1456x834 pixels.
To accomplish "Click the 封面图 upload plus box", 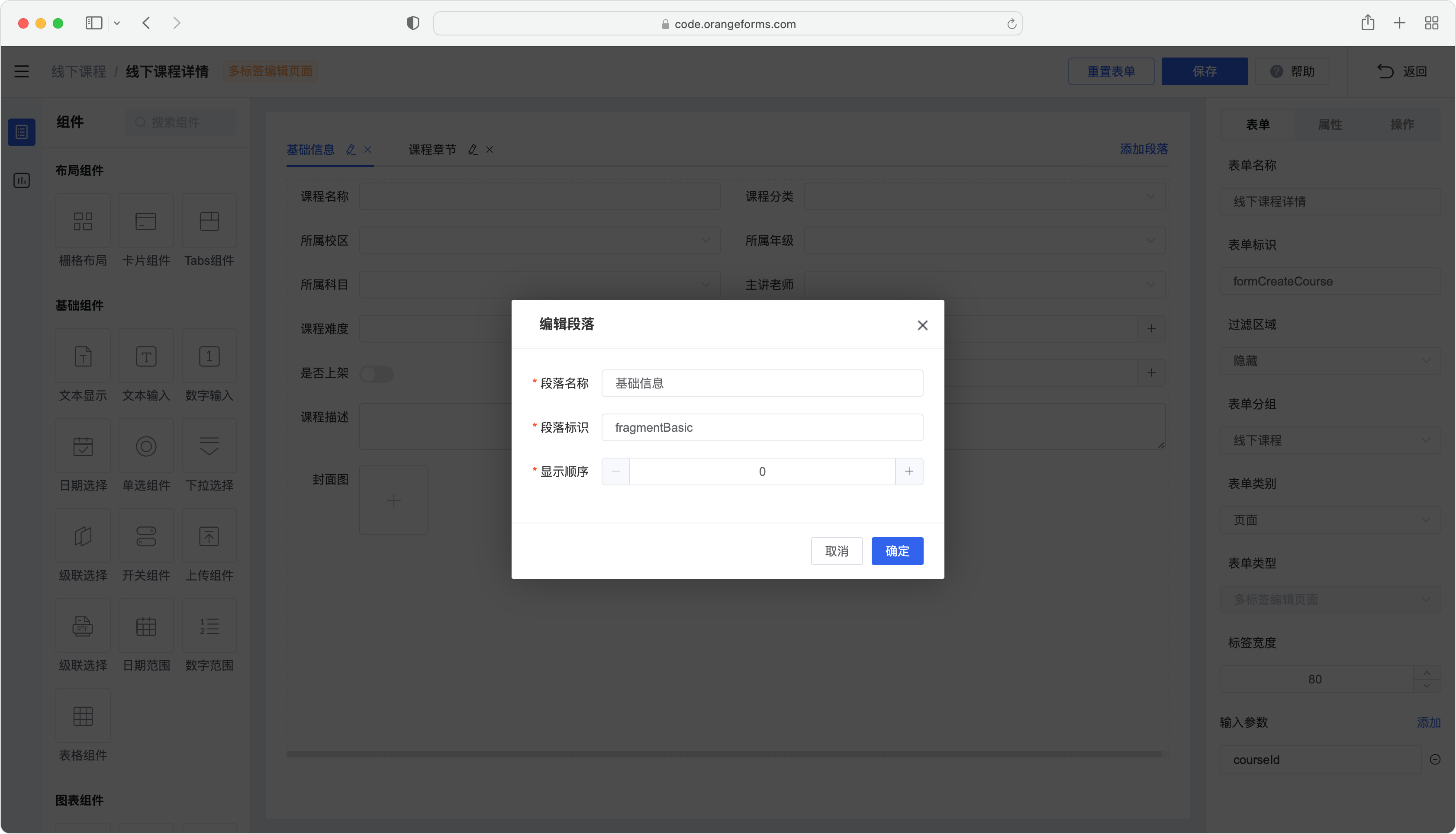I will coord(393,500).
